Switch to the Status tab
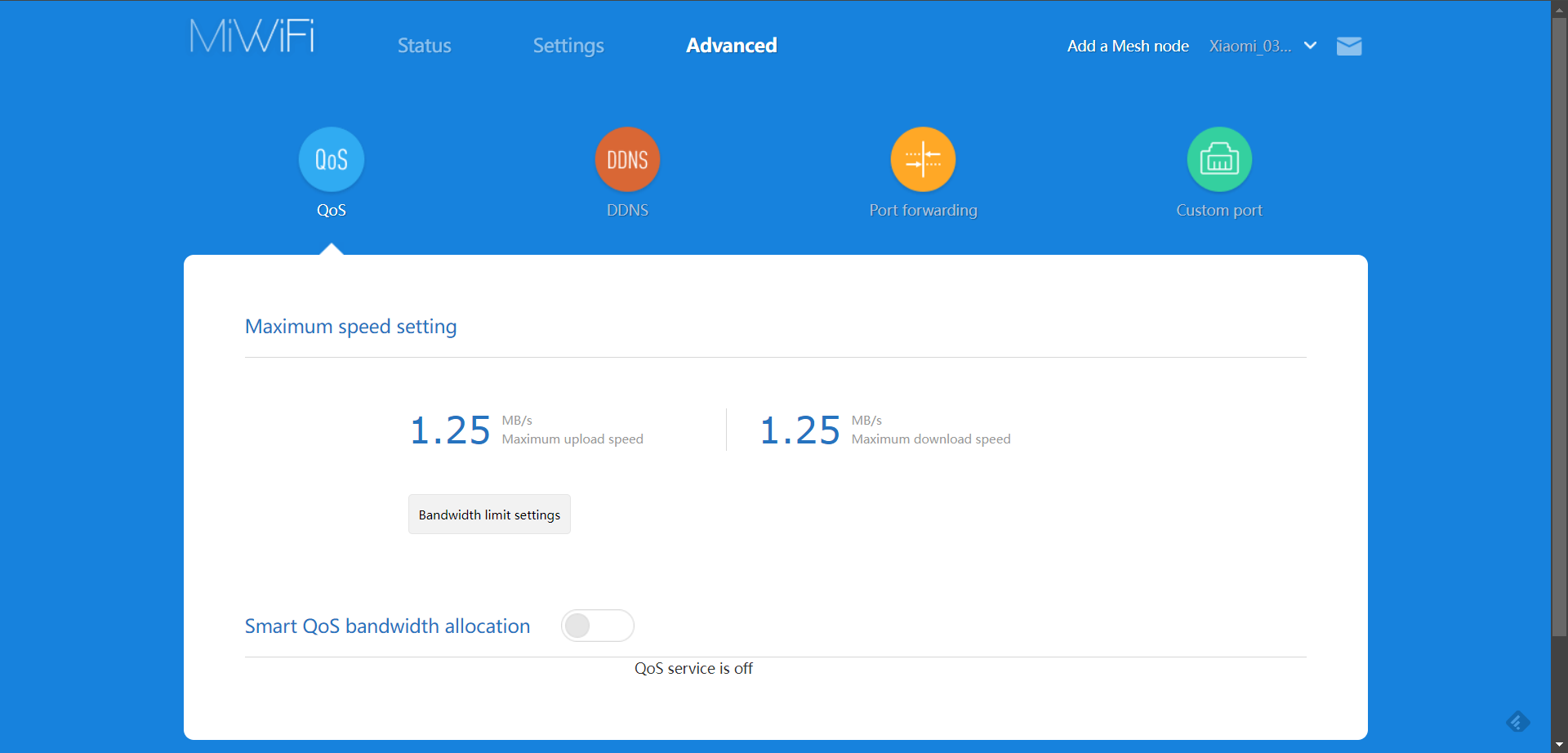The image size is (1568, 753). 424,46
